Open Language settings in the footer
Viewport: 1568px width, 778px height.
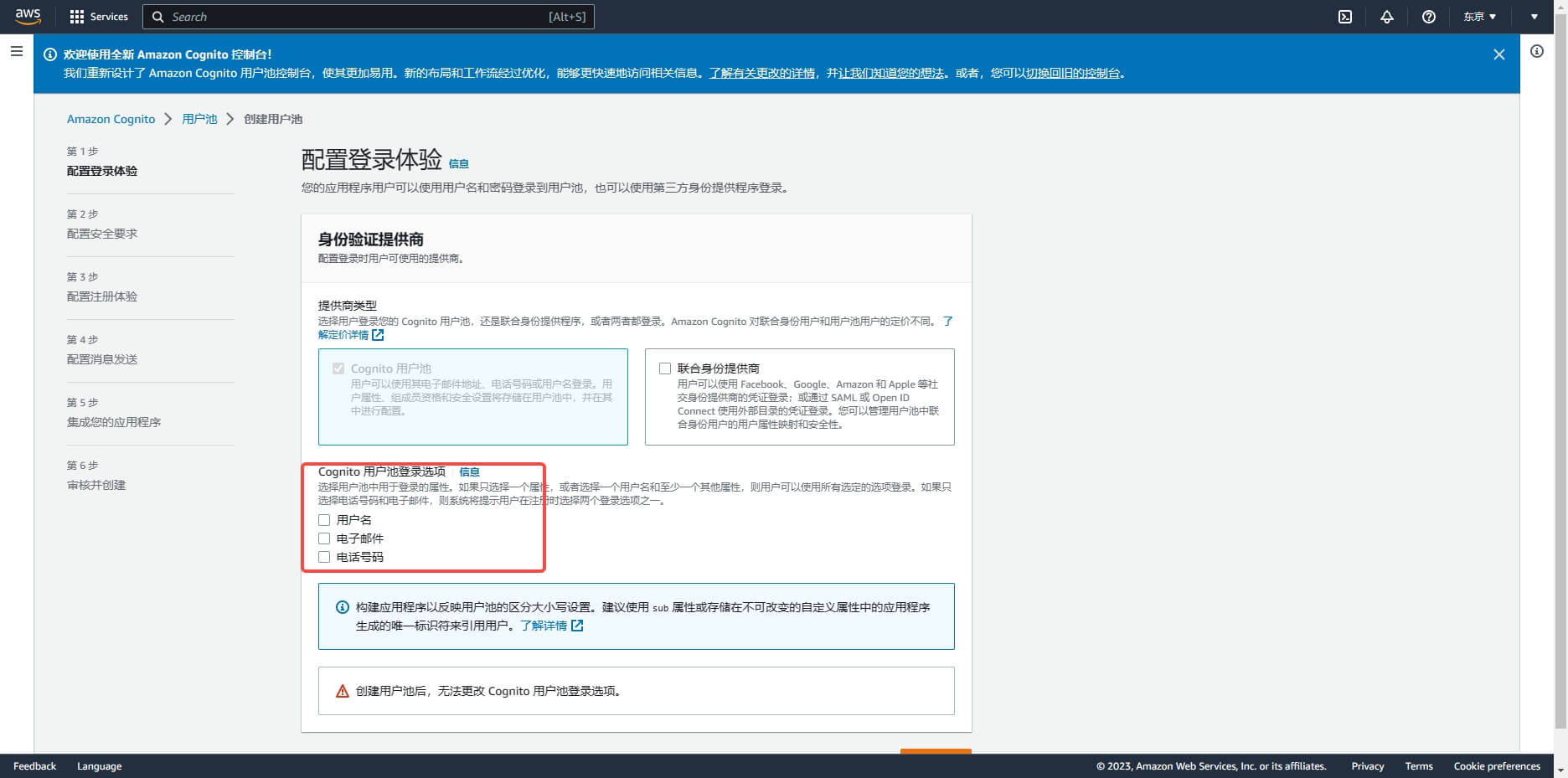99,766
